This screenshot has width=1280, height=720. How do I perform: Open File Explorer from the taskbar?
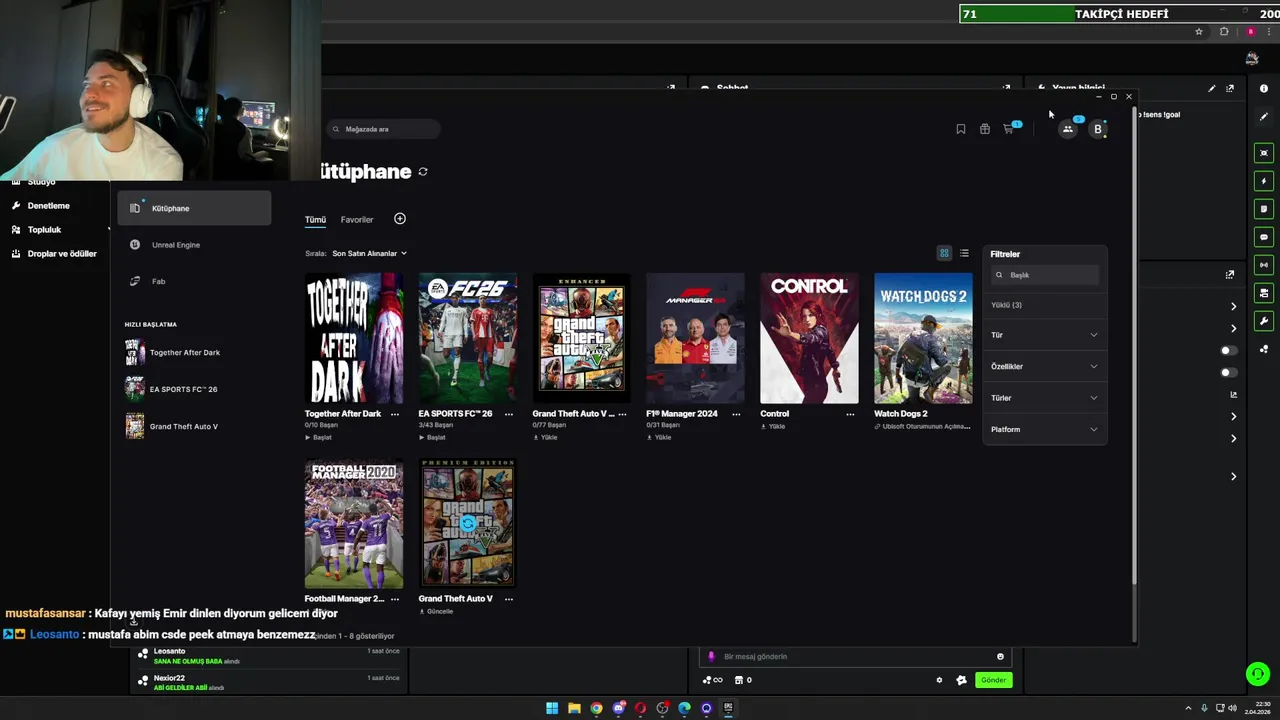(x=574, y=708)
